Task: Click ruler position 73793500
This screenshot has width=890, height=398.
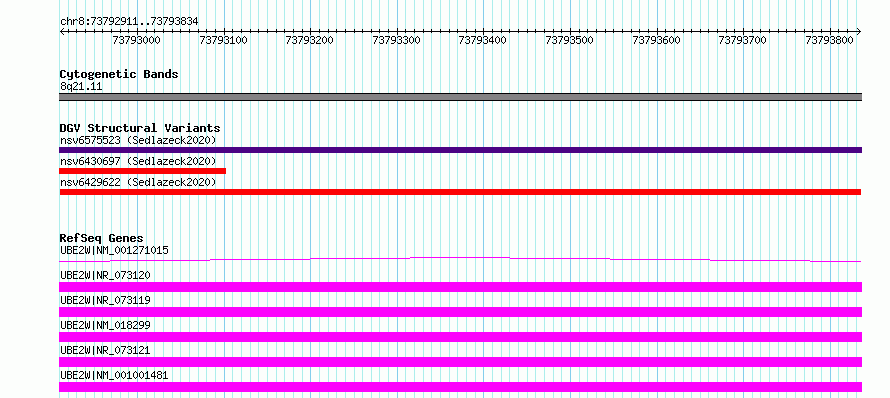Action: click(x=570, y=40)
